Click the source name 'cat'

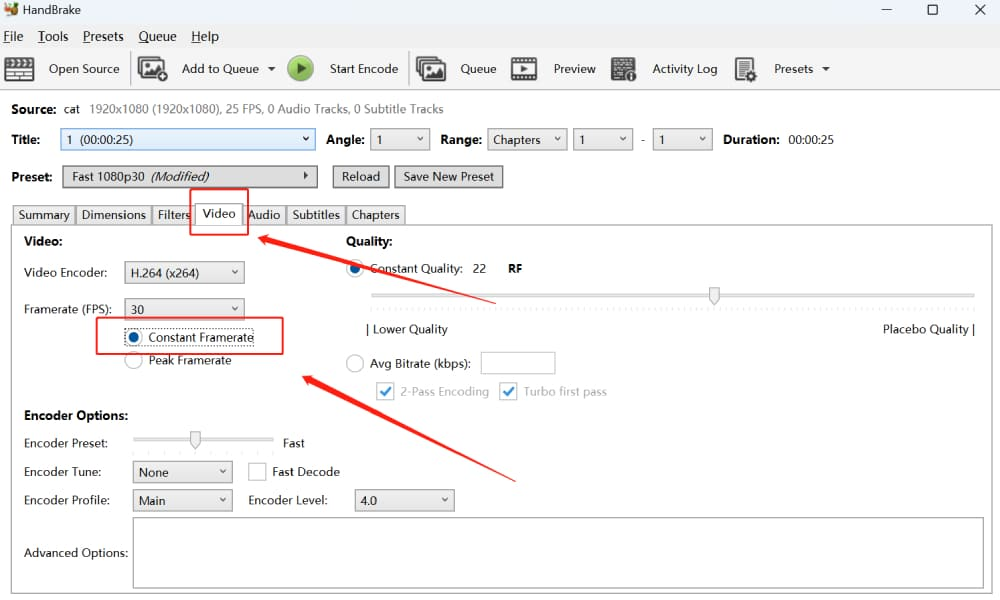(71, 109)
